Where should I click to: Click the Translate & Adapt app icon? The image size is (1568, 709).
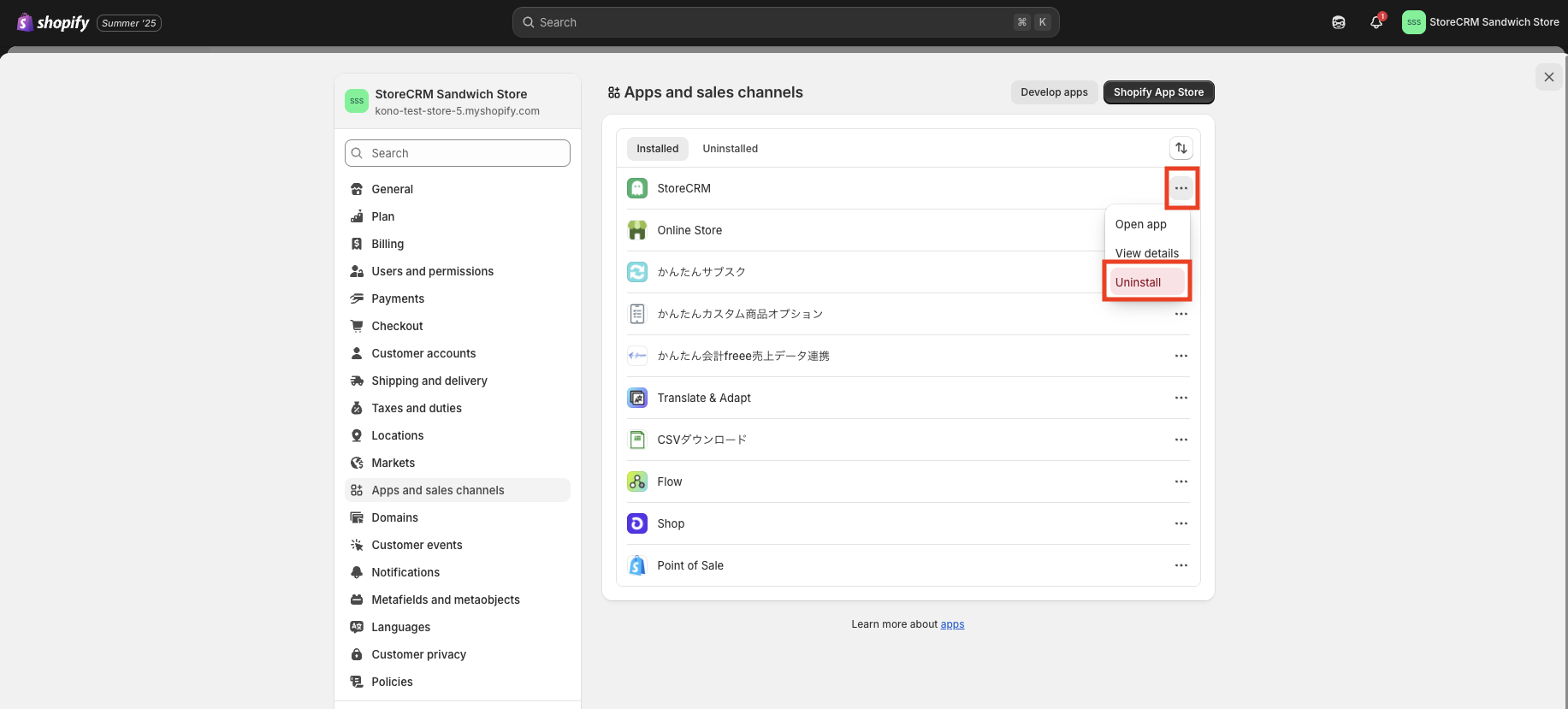637,398
